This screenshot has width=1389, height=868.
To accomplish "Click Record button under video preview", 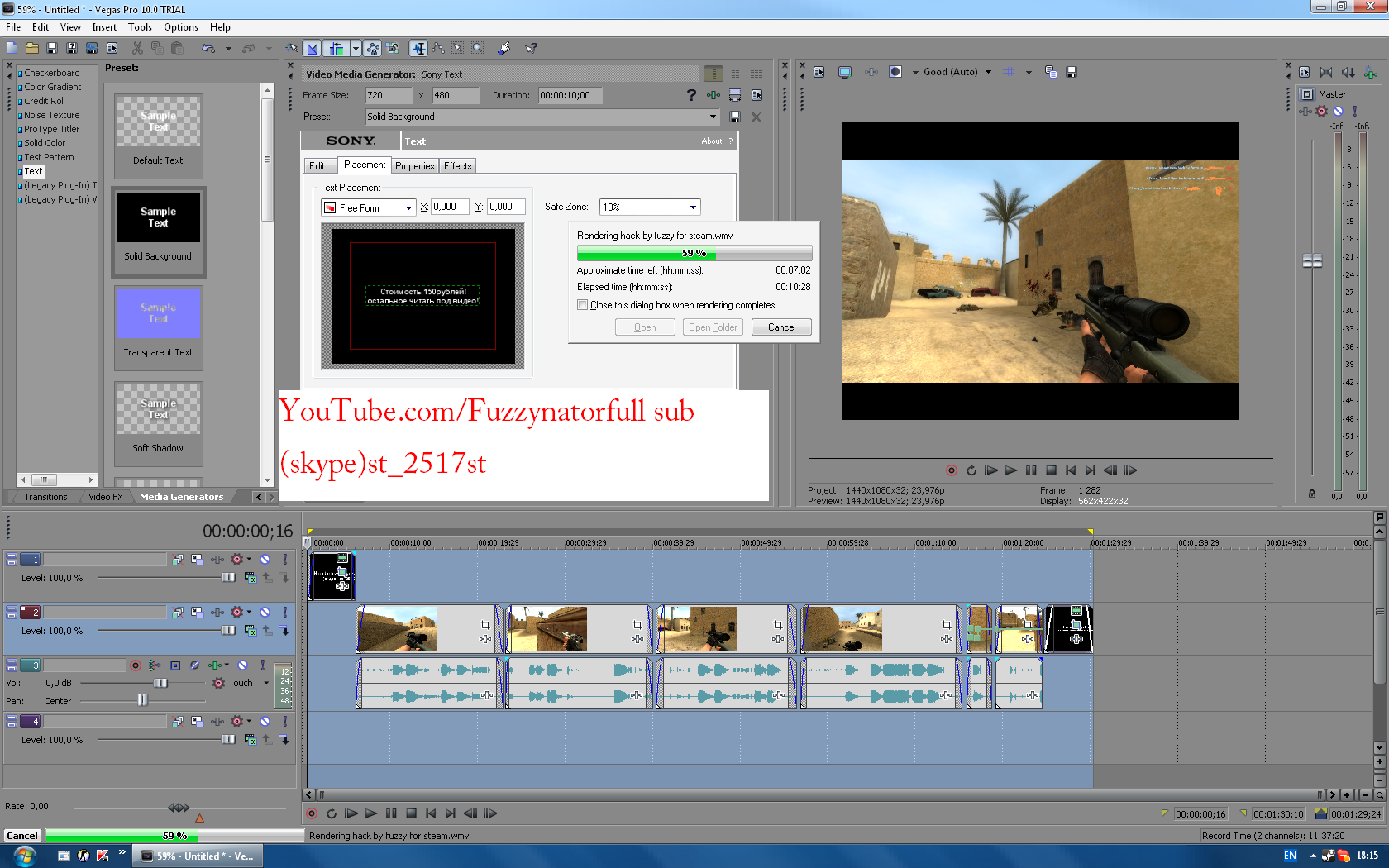I will pyautogui.click(x=951, y=470).
